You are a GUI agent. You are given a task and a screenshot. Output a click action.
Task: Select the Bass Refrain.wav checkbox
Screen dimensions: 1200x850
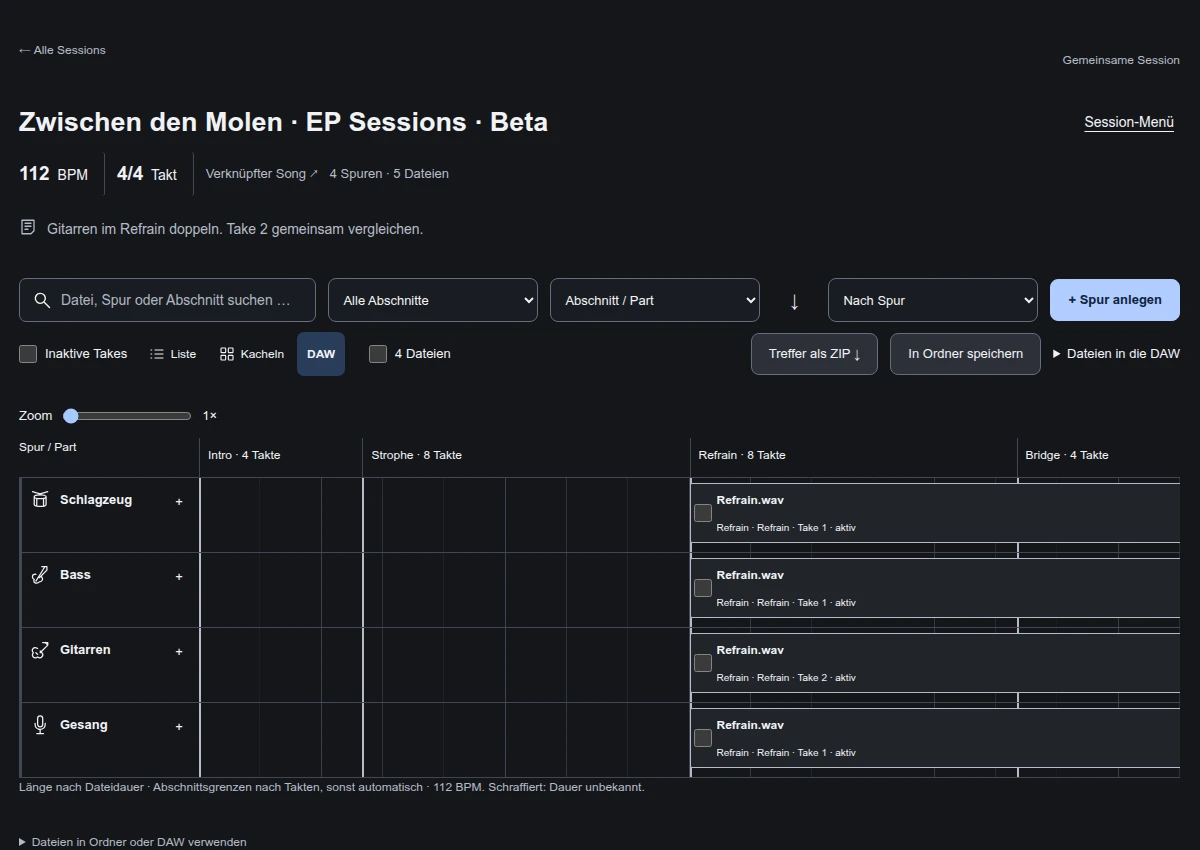point(703,588)
